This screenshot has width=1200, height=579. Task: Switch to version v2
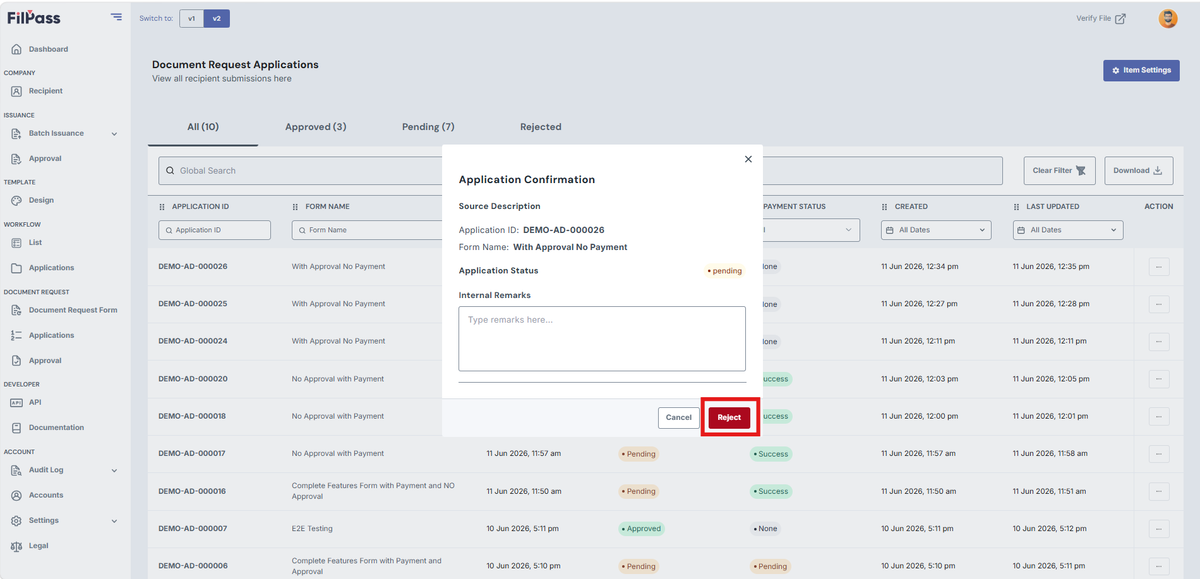pos(217,18)
